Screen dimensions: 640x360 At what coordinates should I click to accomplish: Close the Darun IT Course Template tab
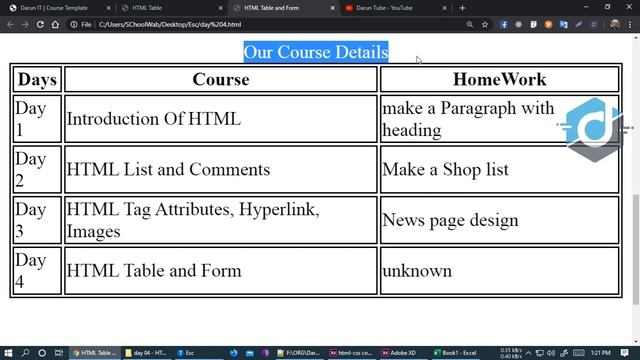click(109, 8)
